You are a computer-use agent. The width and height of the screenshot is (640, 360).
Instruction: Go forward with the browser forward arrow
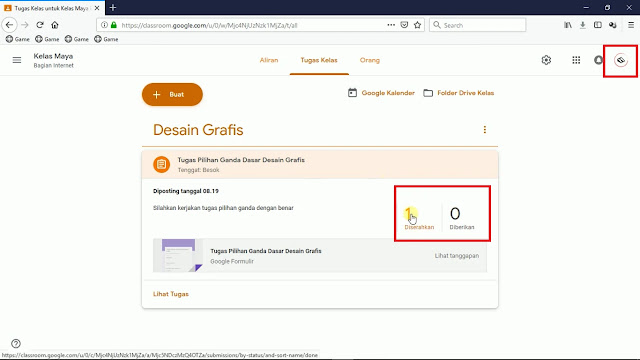pos(24,25)
